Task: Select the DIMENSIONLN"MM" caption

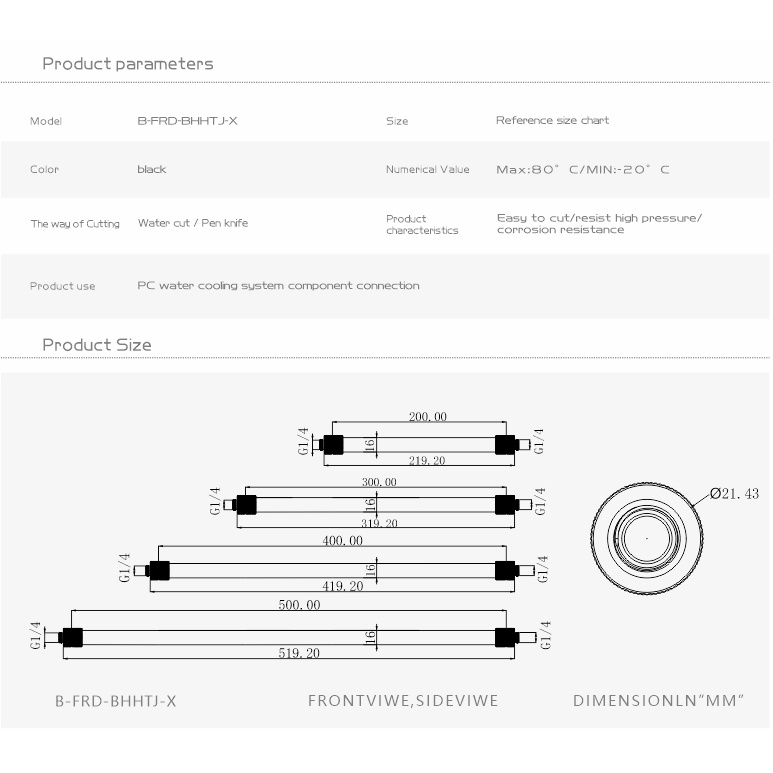Action: (658, 701)
